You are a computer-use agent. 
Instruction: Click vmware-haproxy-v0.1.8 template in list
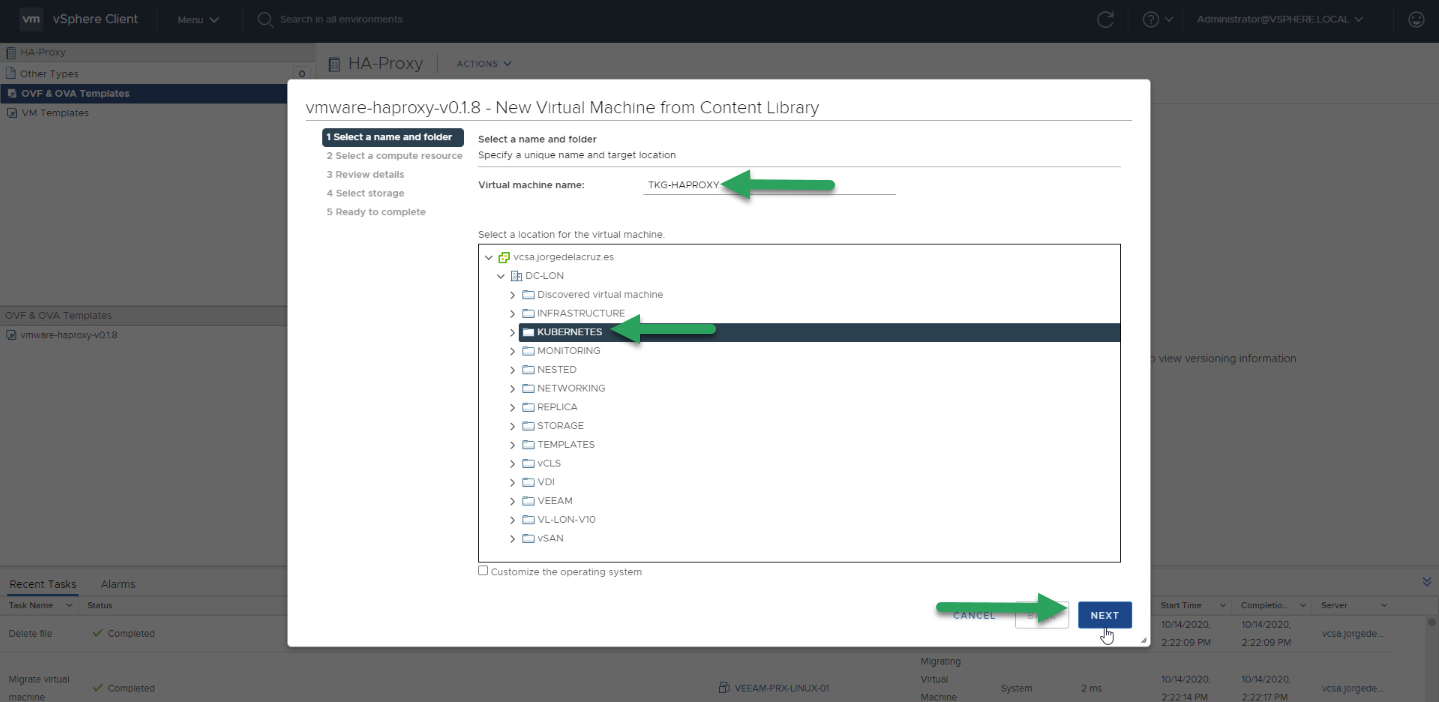[68, 335]
